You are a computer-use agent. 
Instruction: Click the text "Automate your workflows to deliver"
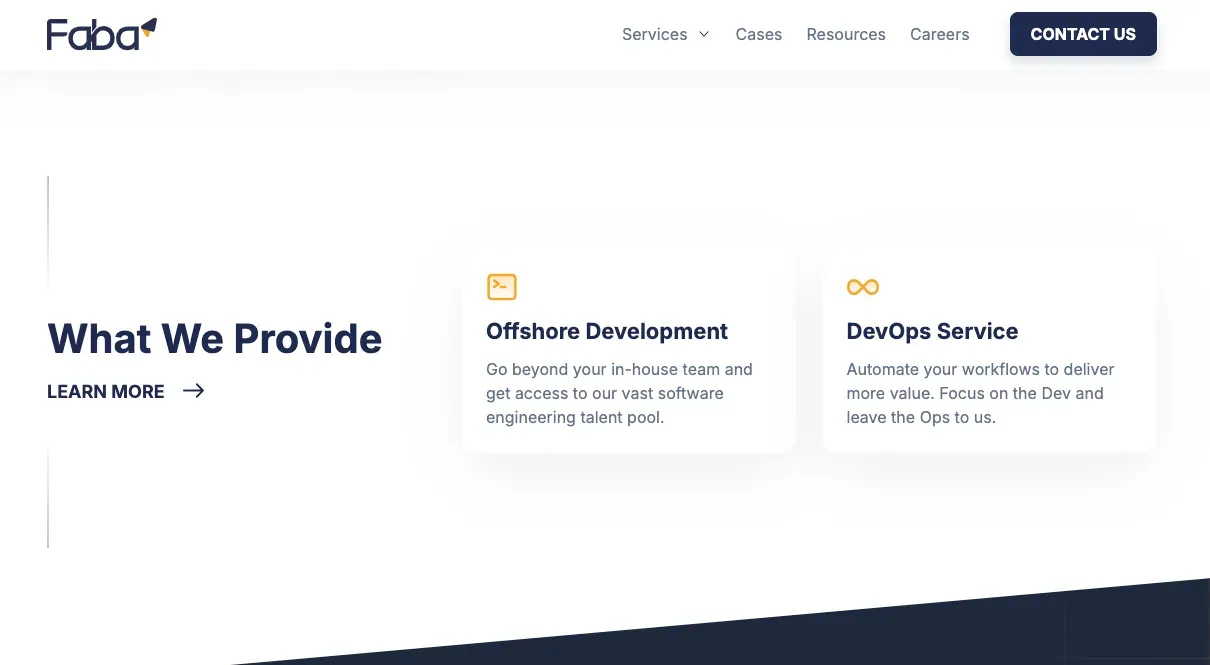[x=980, y=369]
